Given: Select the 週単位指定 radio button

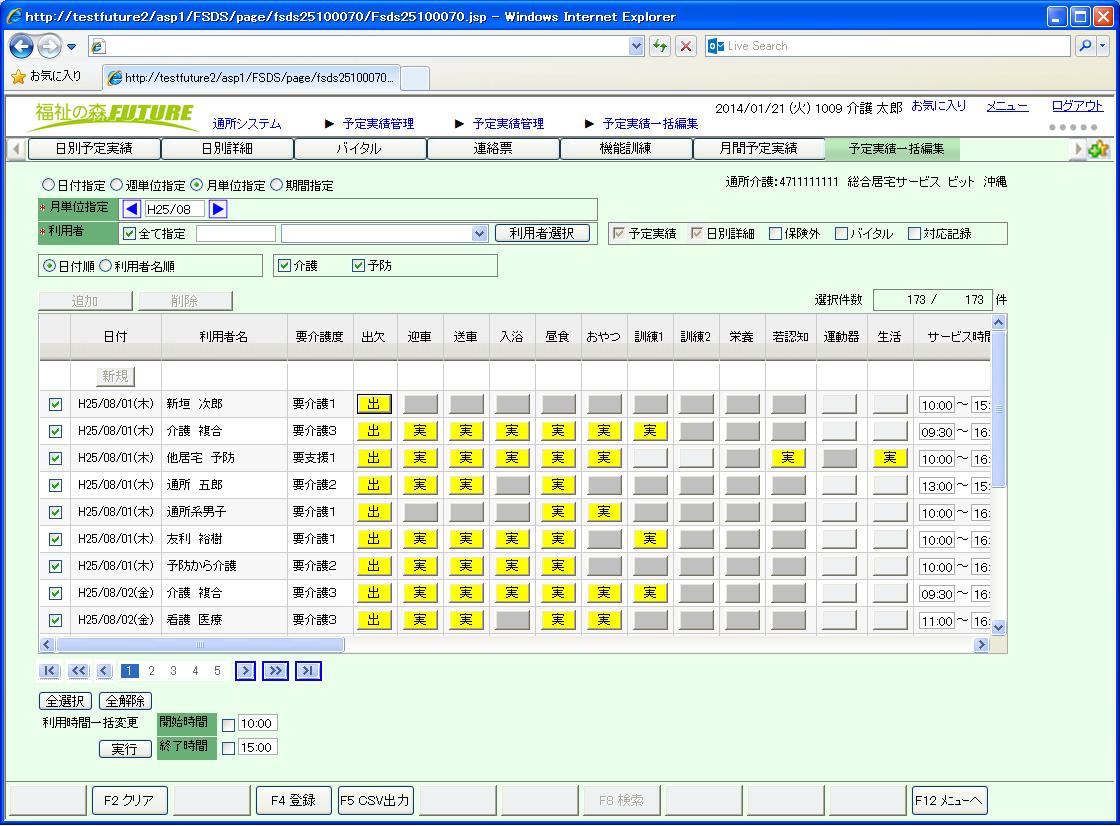Looking at the screenshot, I should [116, 185].
